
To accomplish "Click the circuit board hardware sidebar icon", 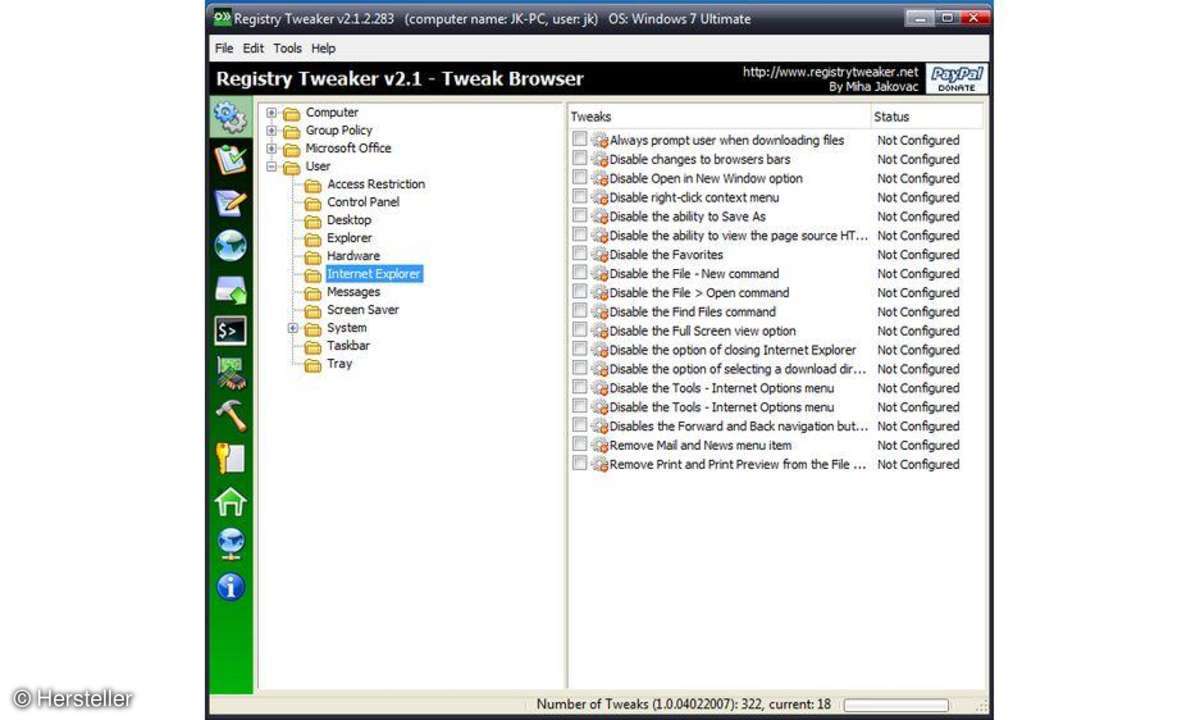I will click(231, 373).
